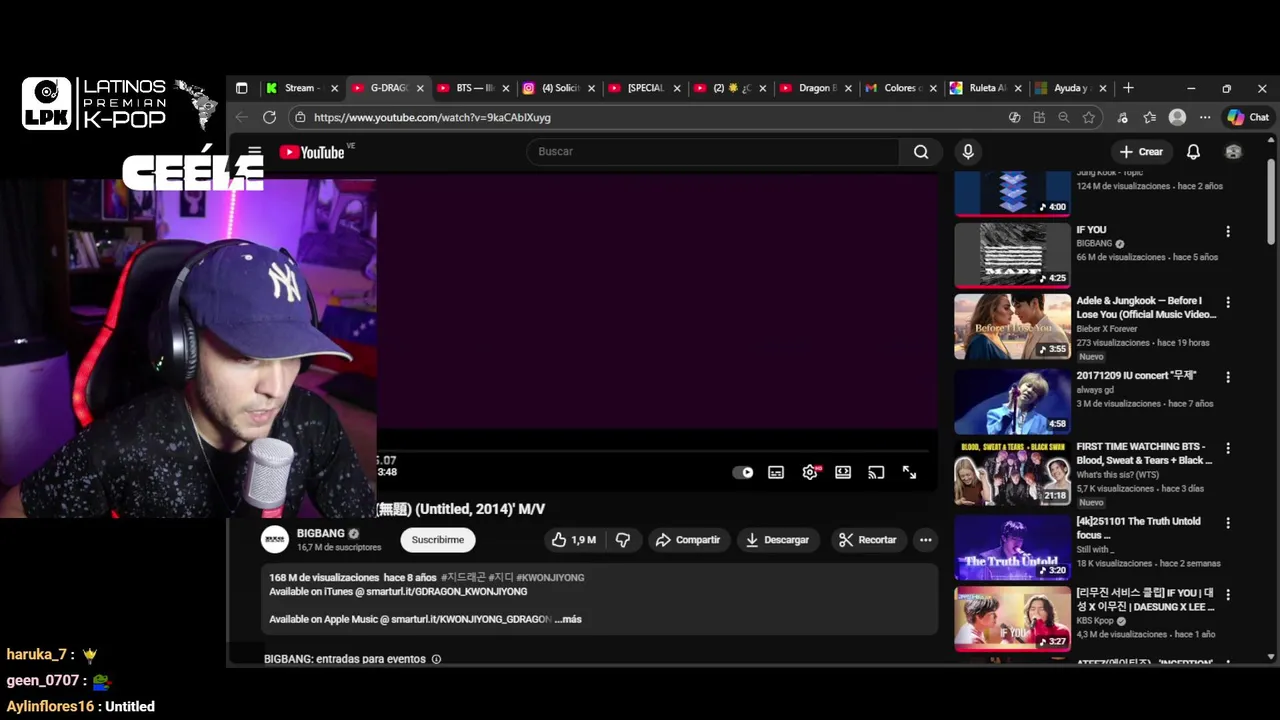1280x720 pixels.
Task: Open options for DAESUNG X LEE video
Action: [x=1228, y=594]
